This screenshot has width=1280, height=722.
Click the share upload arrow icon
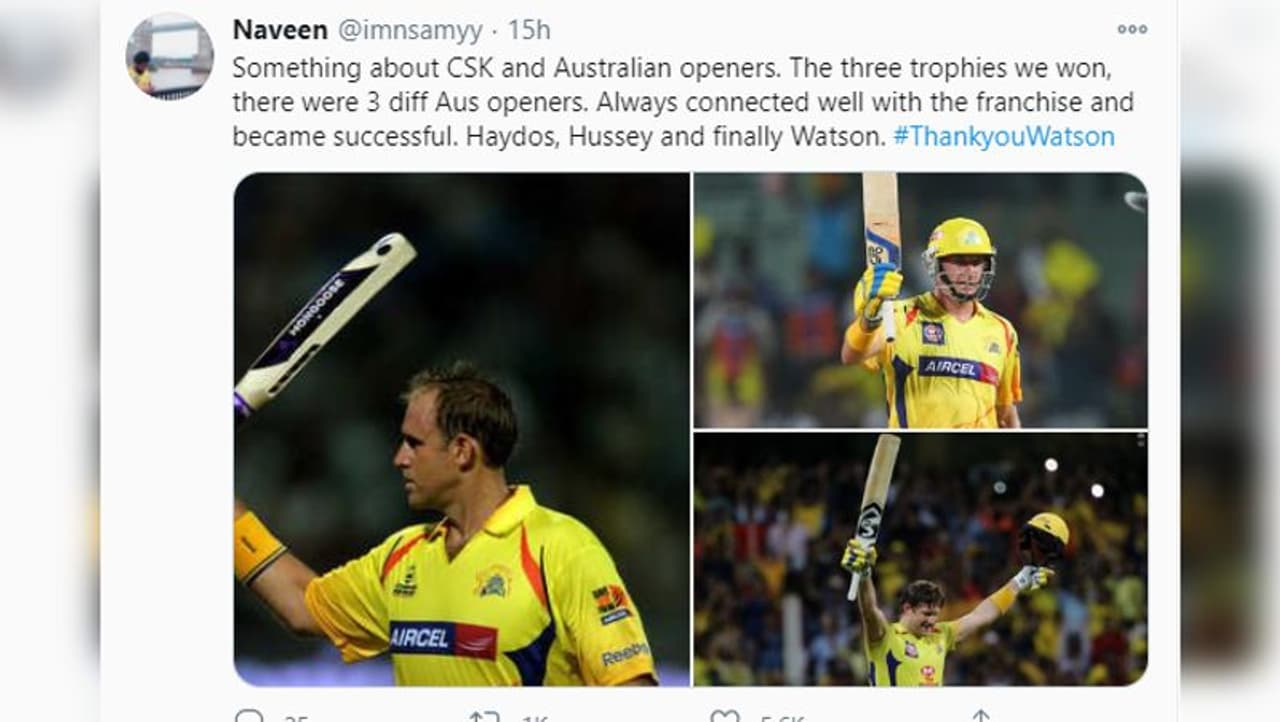(981, 716)
